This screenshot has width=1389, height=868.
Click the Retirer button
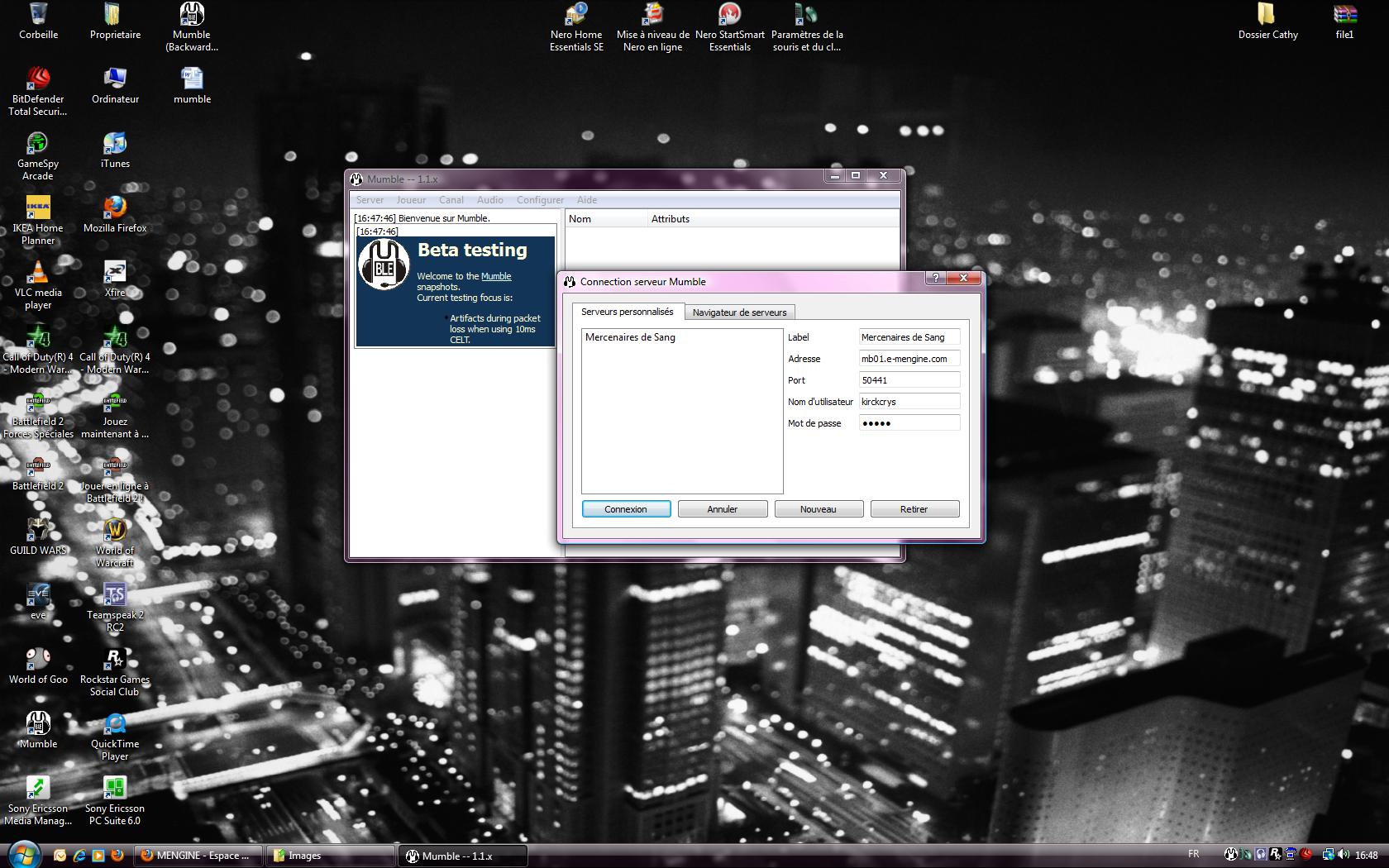tap(914, 509)
